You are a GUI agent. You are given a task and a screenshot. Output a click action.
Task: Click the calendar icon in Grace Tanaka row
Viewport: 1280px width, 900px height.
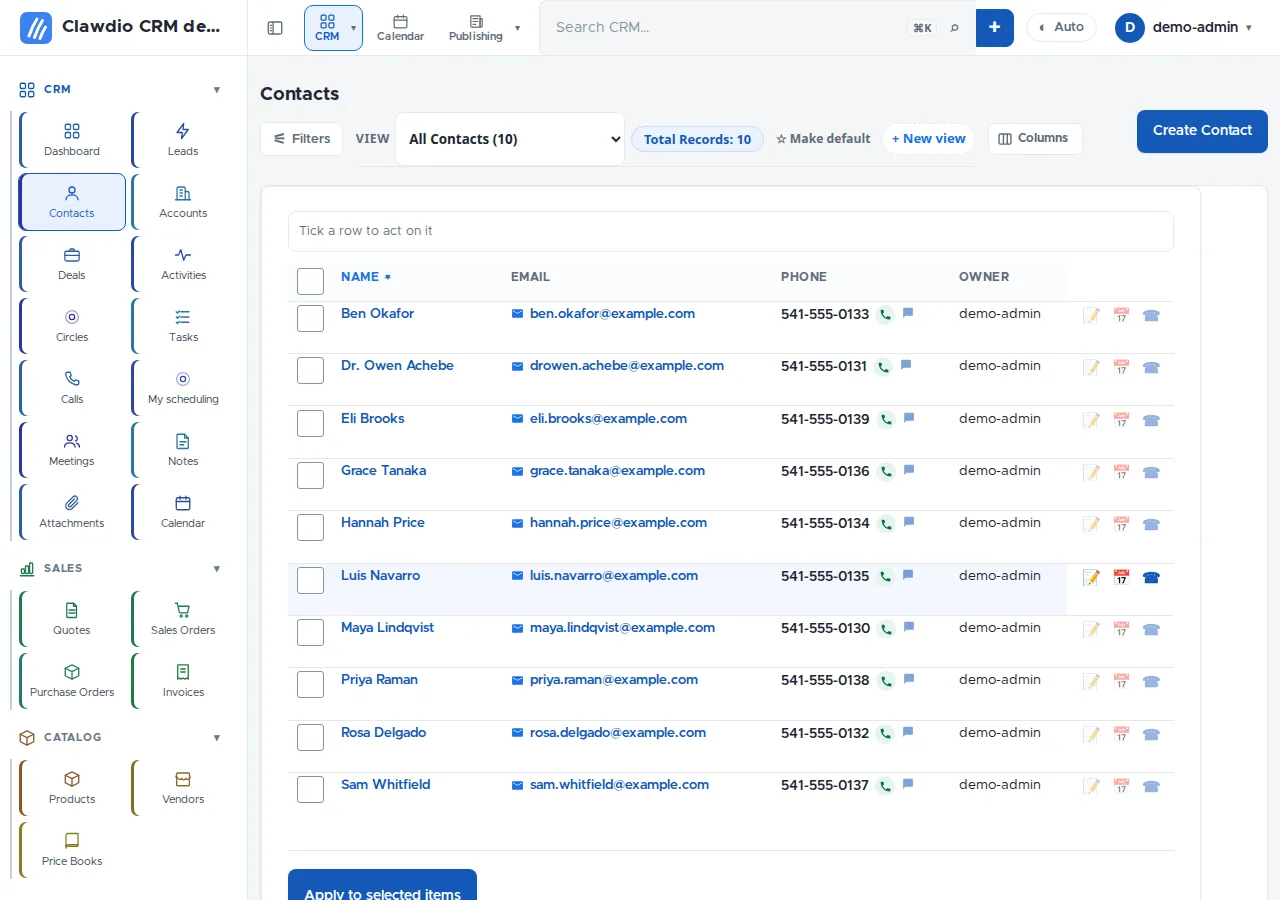click(x=1121, y=472)
